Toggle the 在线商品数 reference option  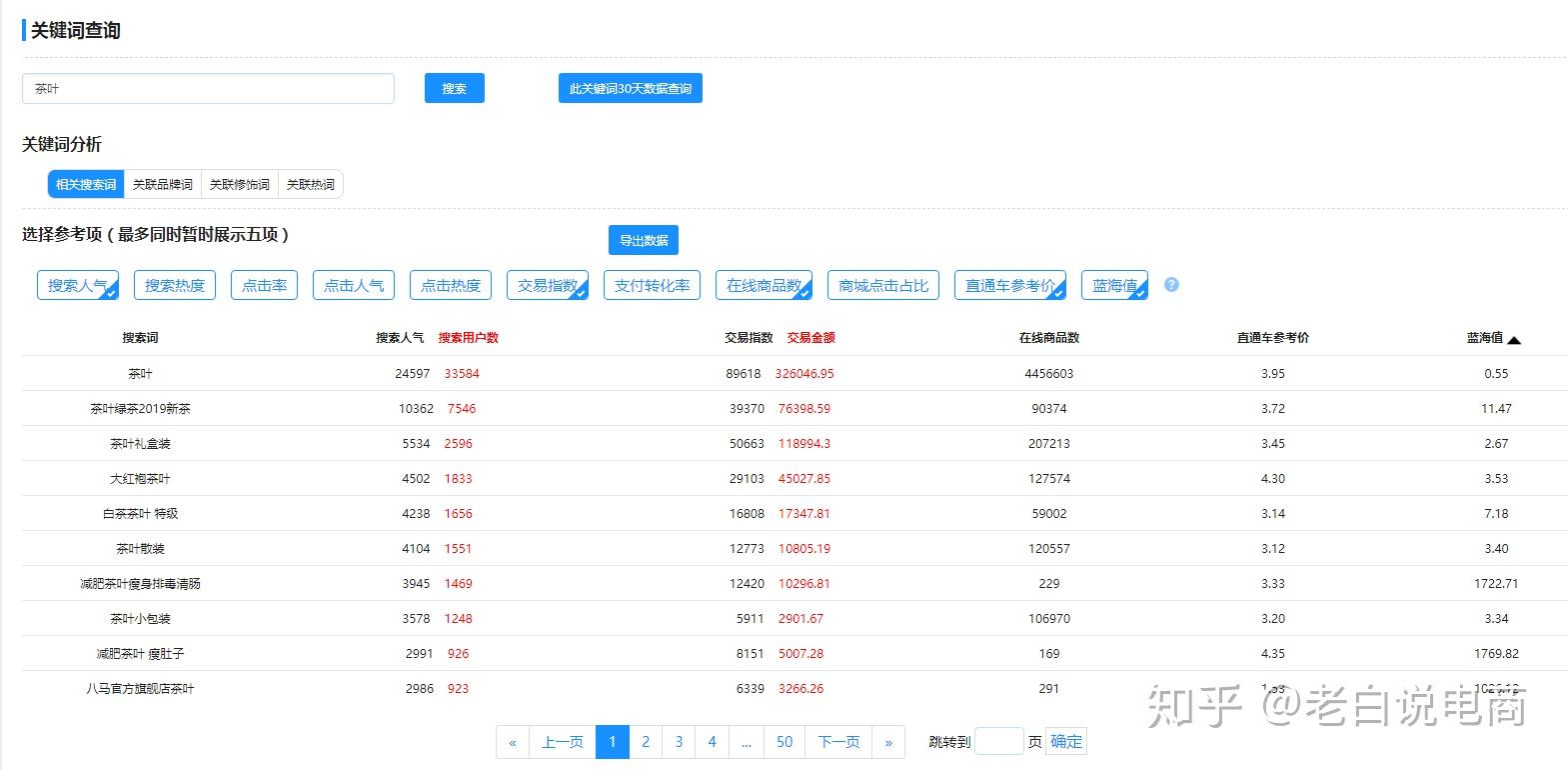765,285
